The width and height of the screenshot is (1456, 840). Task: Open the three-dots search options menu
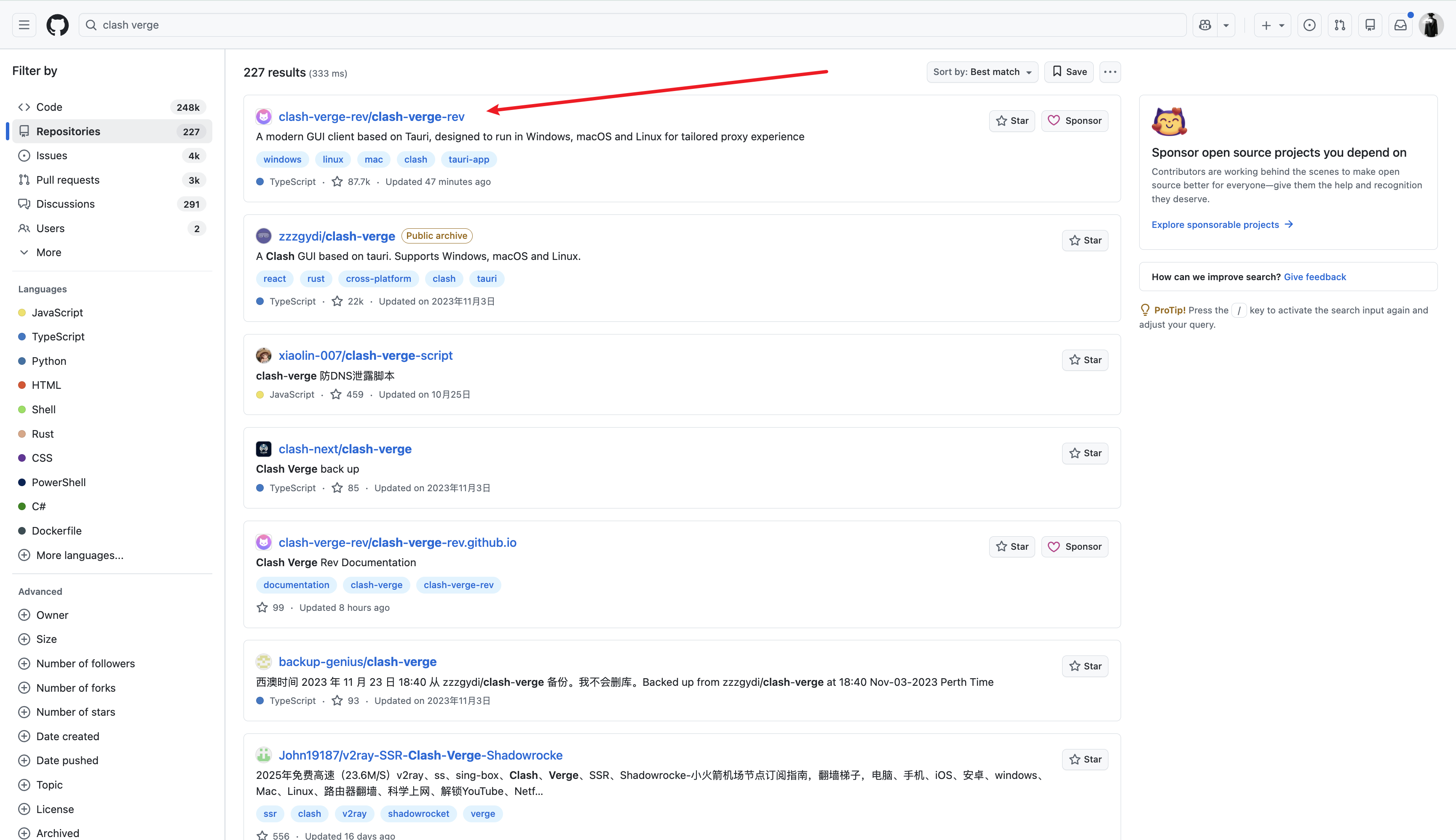pos(1110,72)
